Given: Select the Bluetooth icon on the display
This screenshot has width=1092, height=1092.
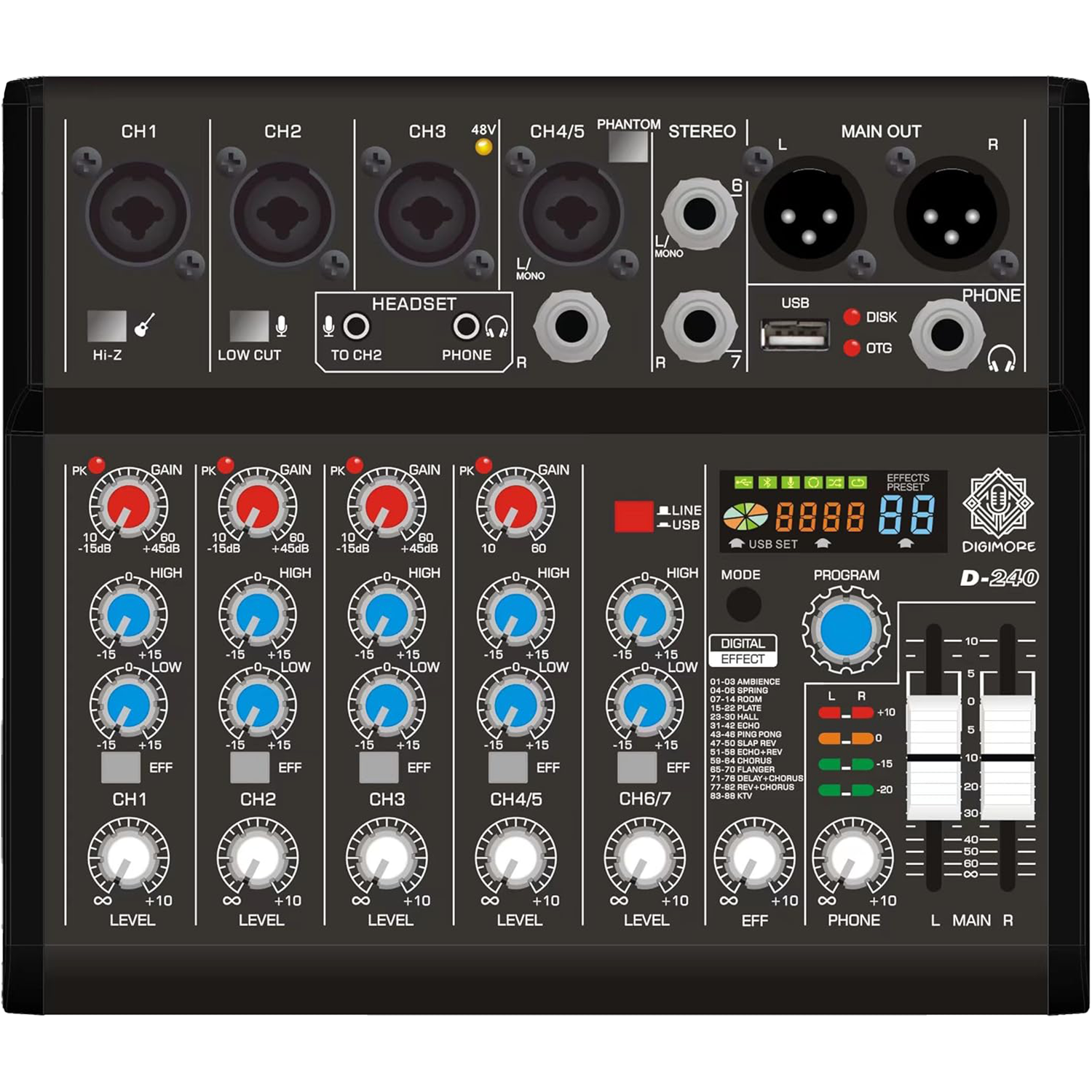Looking at the screenshot, I should coord(767,483).
